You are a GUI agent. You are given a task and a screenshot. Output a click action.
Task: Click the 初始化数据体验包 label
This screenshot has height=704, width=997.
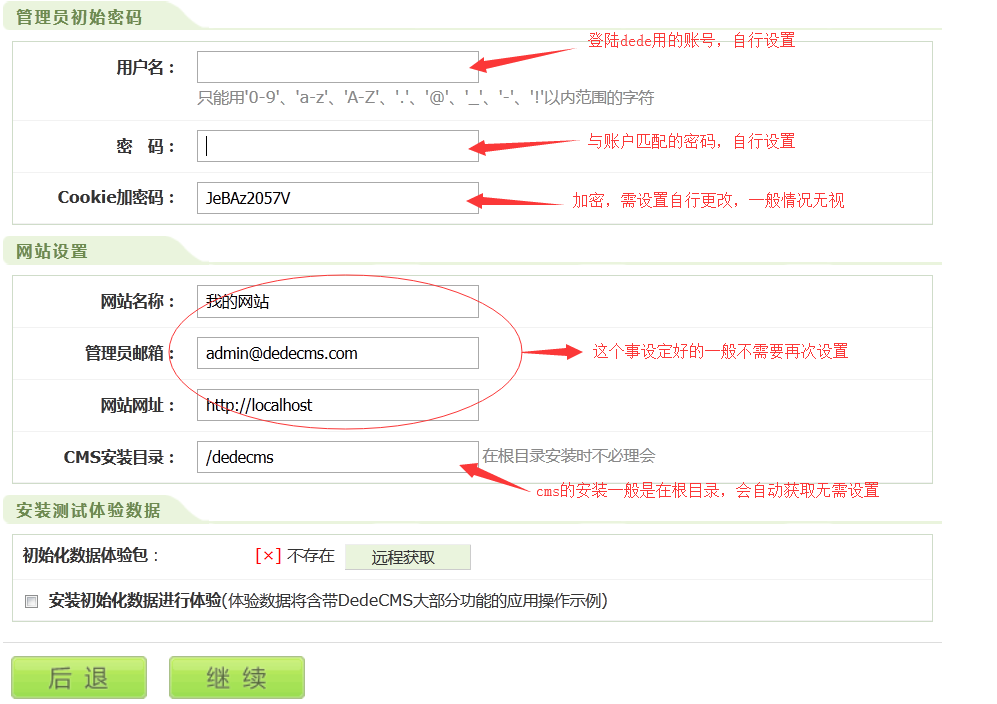pyautogui.click(x=90, y=555)
